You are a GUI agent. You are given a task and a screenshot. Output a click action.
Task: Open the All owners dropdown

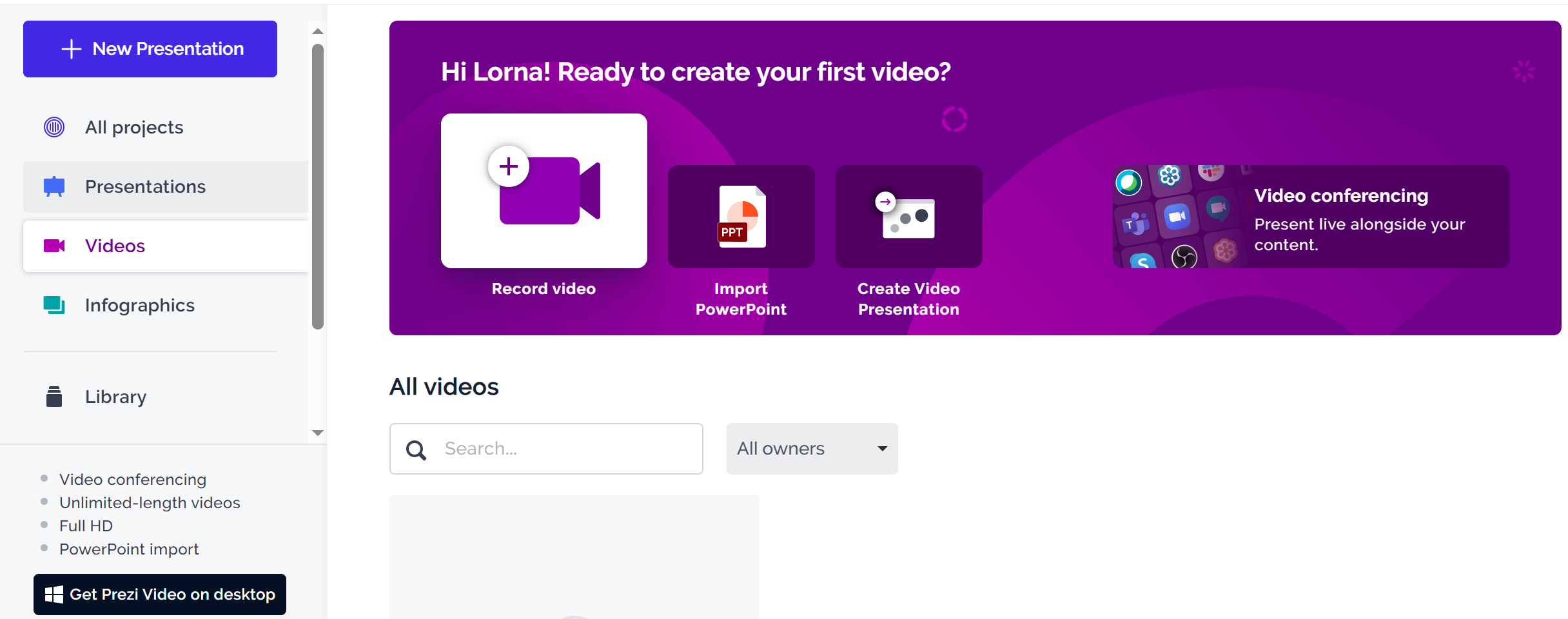[812, 449]
